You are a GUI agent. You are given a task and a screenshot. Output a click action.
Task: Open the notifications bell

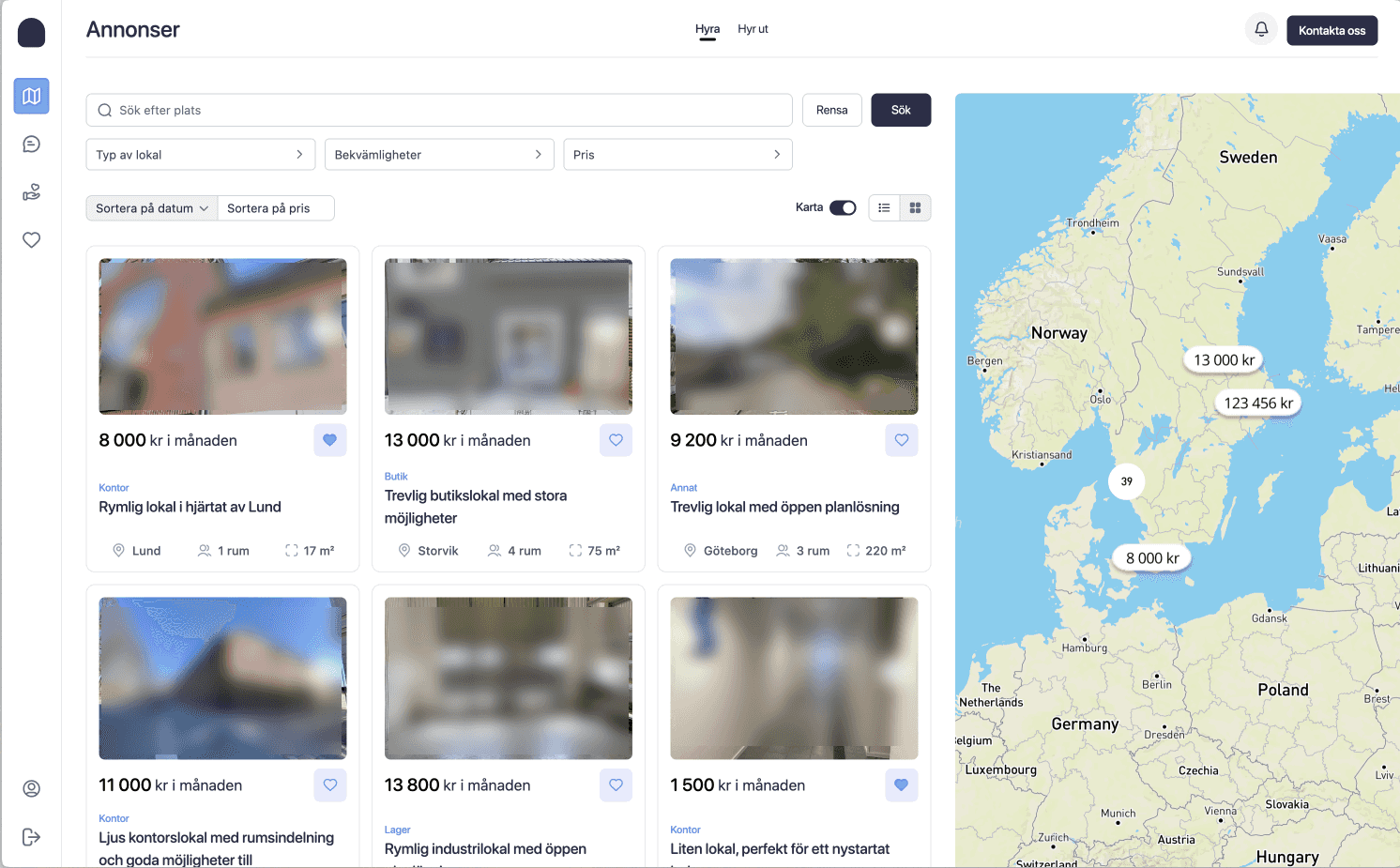1261,30
